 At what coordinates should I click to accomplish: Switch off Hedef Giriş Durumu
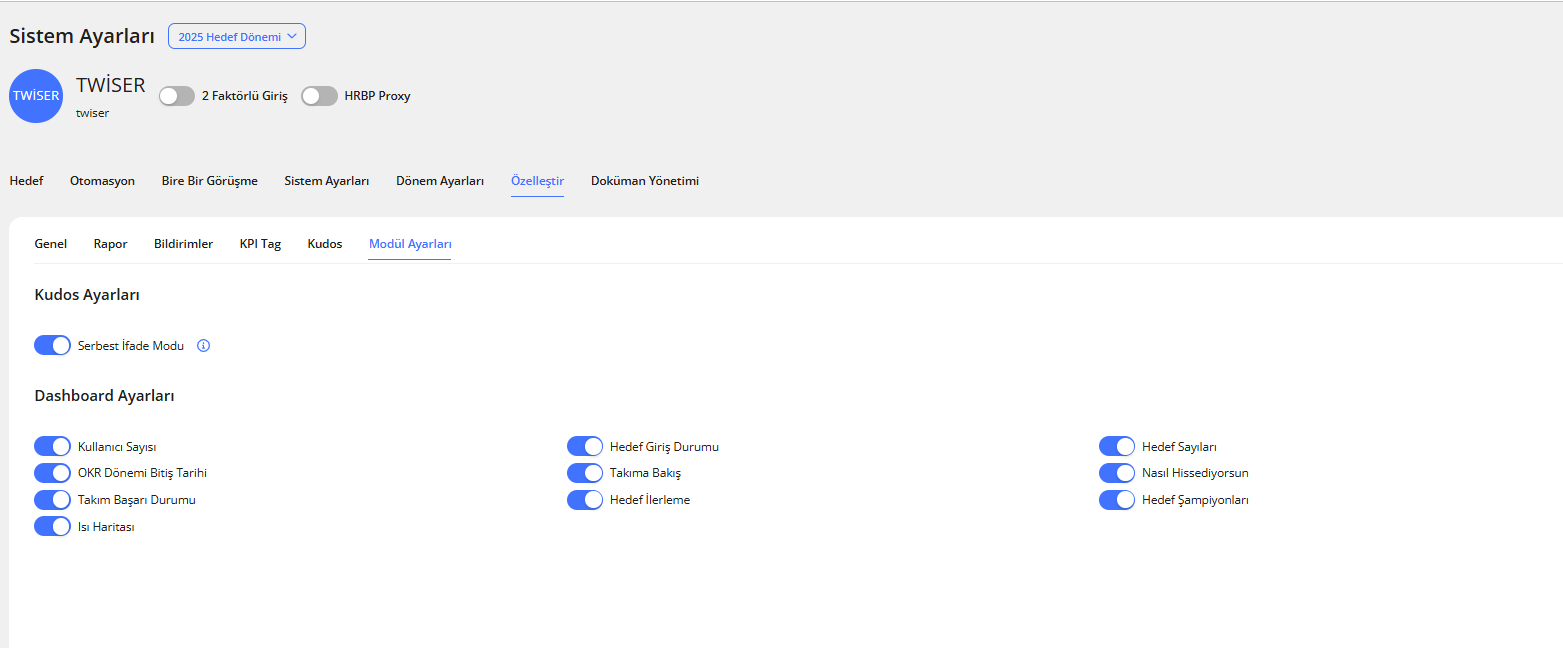pyautogui.click(x=585, y=446)
